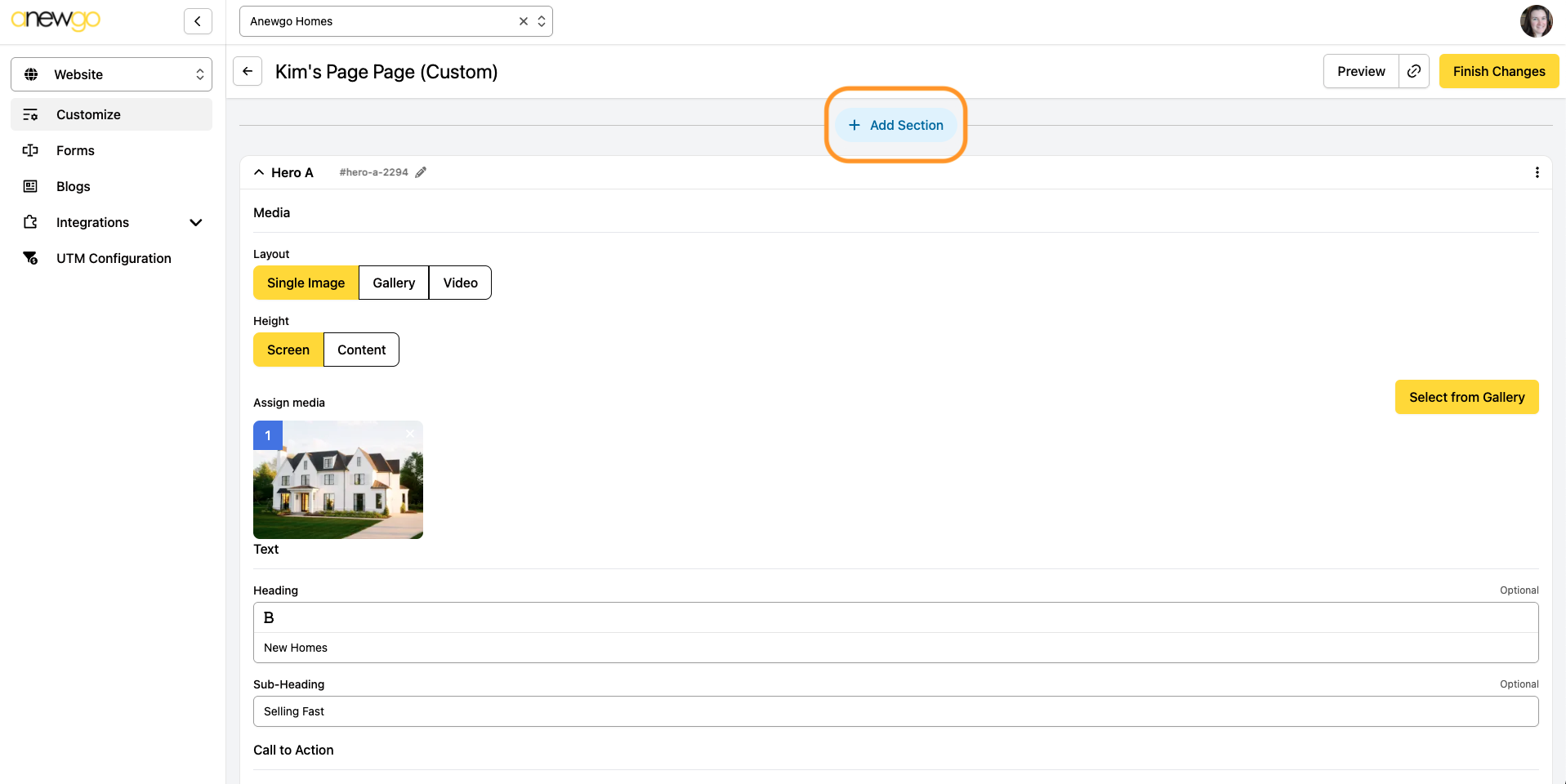Open the Customize menu item

(x=111, y=114)
